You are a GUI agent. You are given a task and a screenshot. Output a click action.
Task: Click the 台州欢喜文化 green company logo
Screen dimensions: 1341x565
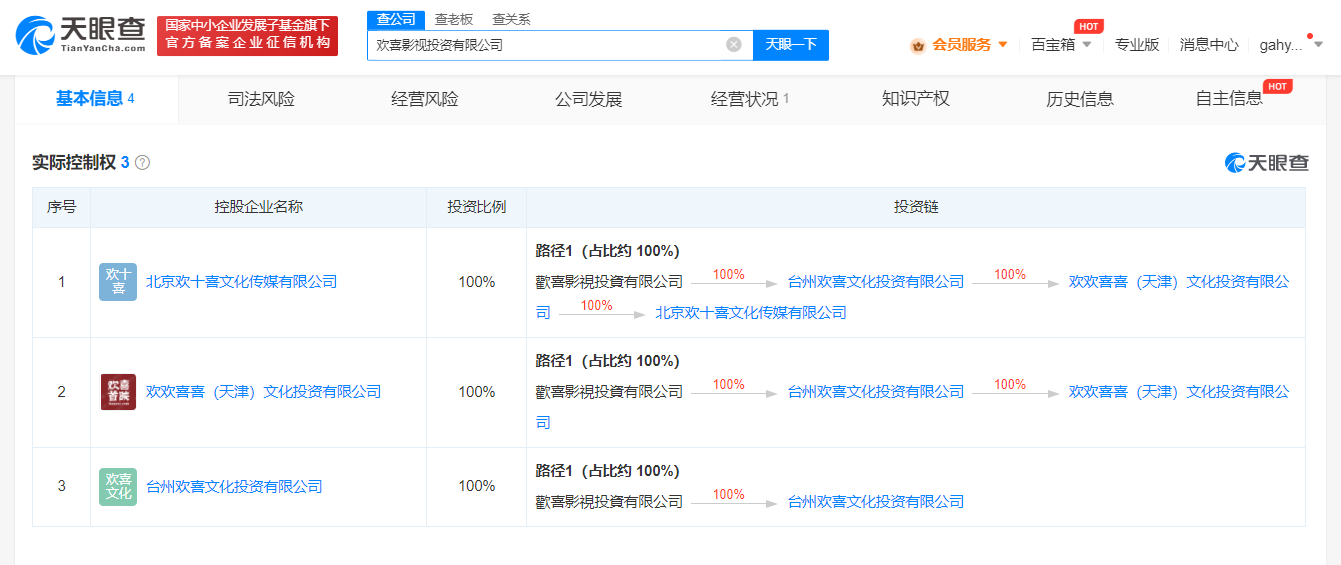click(x=118, y=487)
